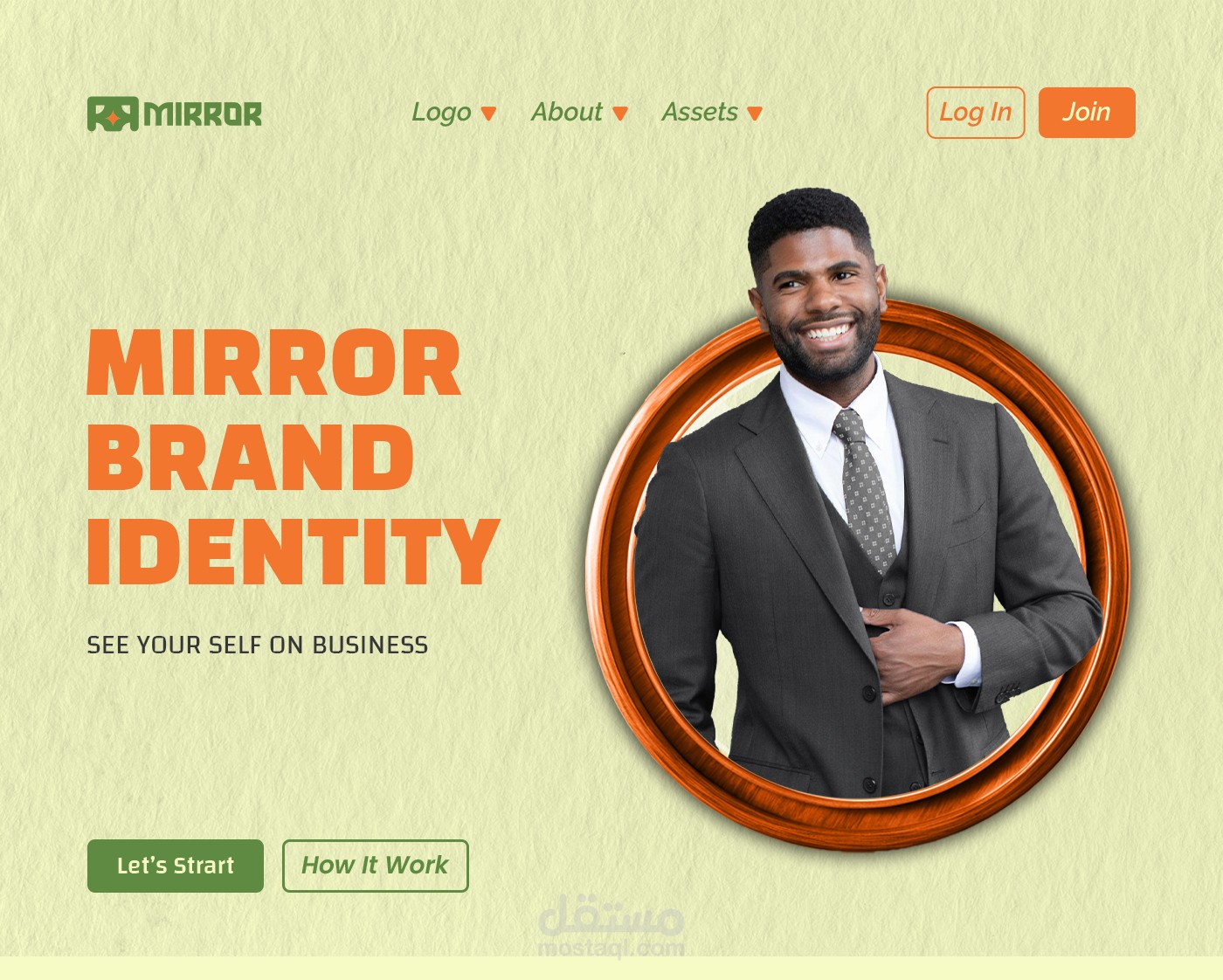Click the man's patterned necktie

tap(865, 491)
